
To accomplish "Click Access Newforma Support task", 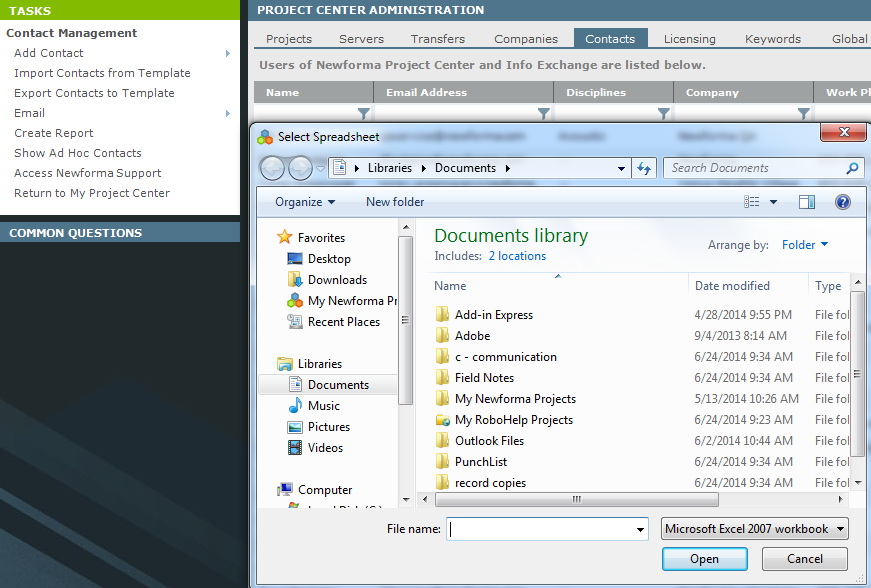I will coord(88,173).
